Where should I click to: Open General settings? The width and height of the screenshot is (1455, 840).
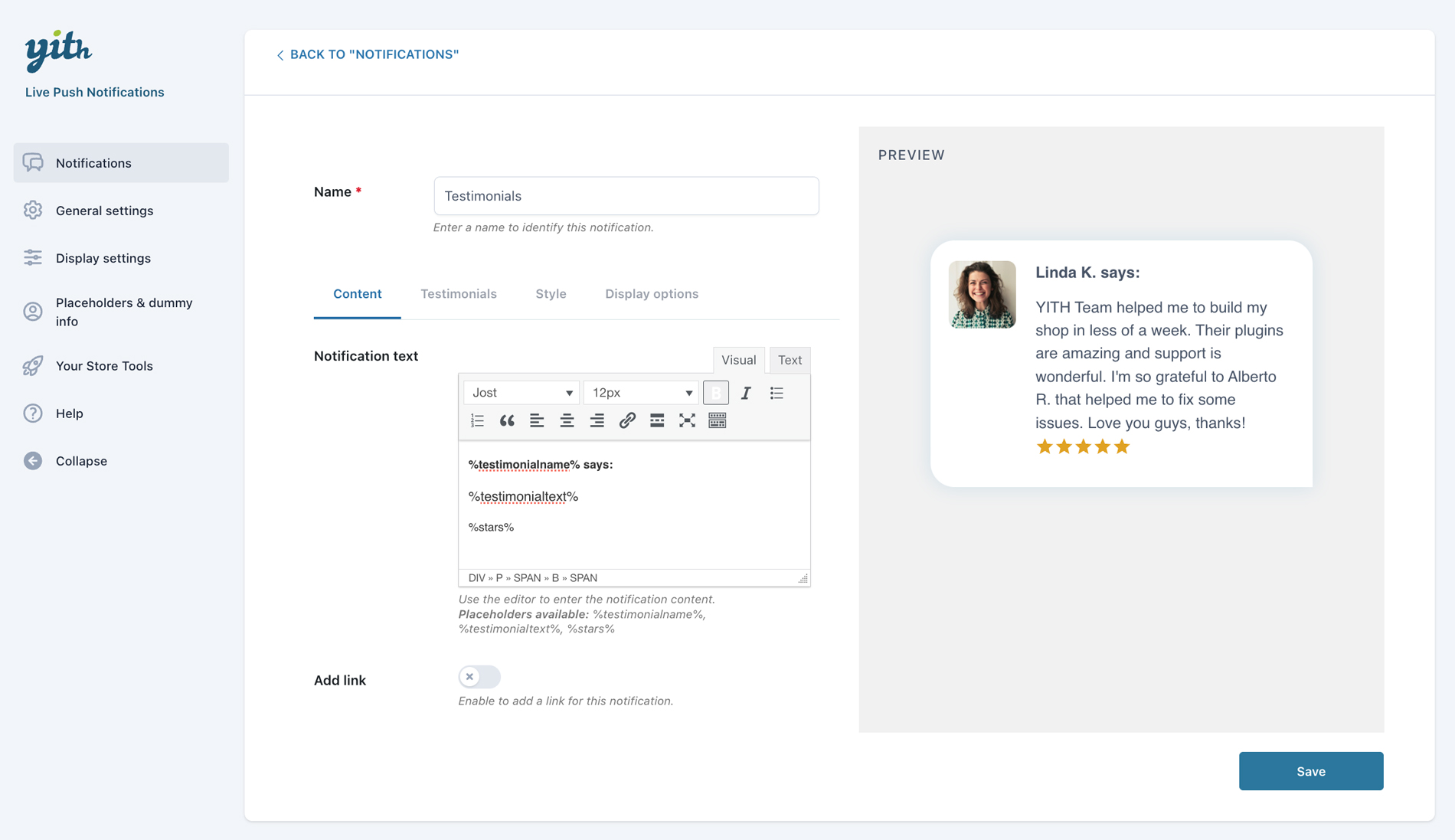point(104,211)
